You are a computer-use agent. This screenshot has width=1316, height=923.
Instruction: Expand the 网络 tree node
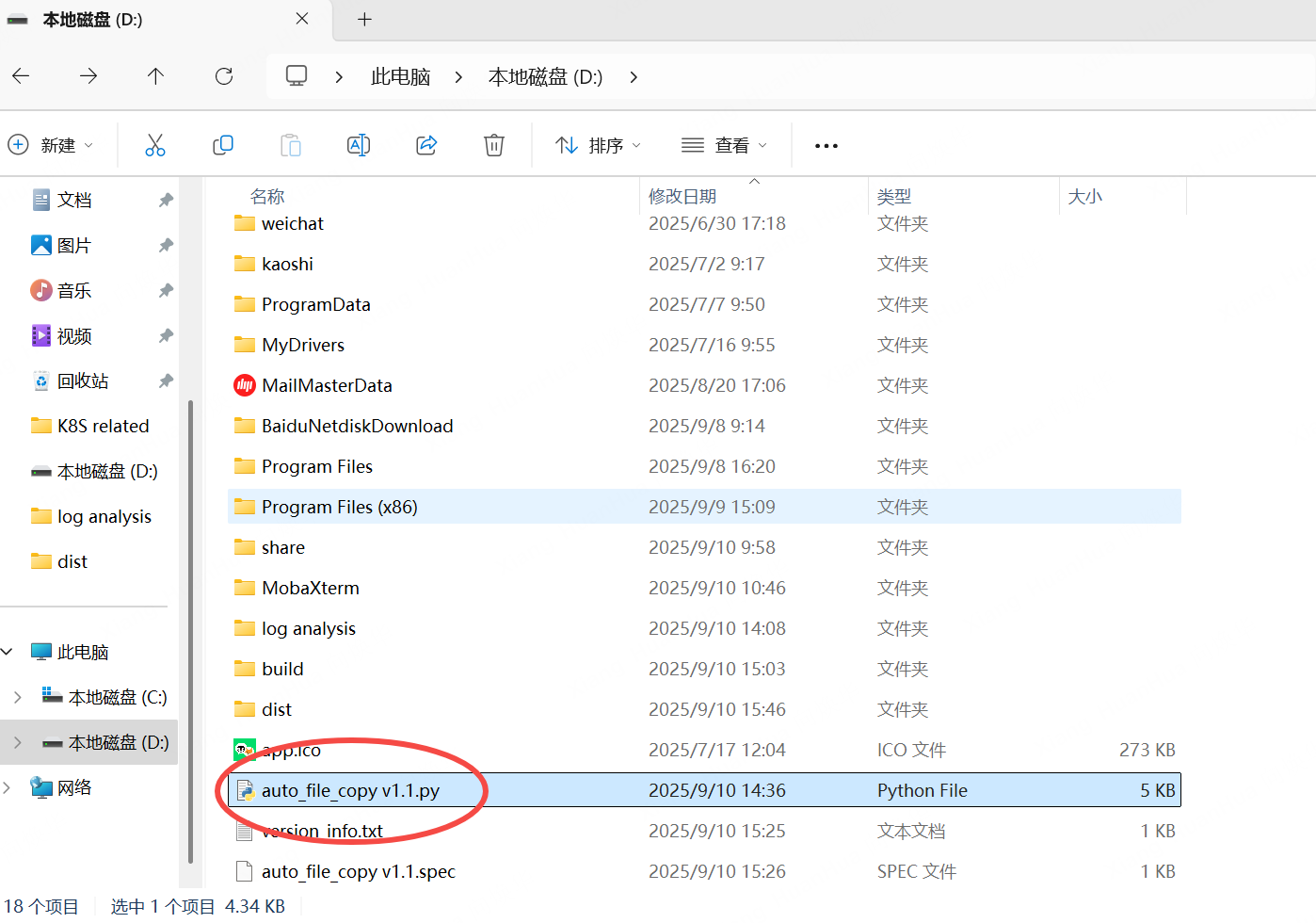tap(8, 787)
